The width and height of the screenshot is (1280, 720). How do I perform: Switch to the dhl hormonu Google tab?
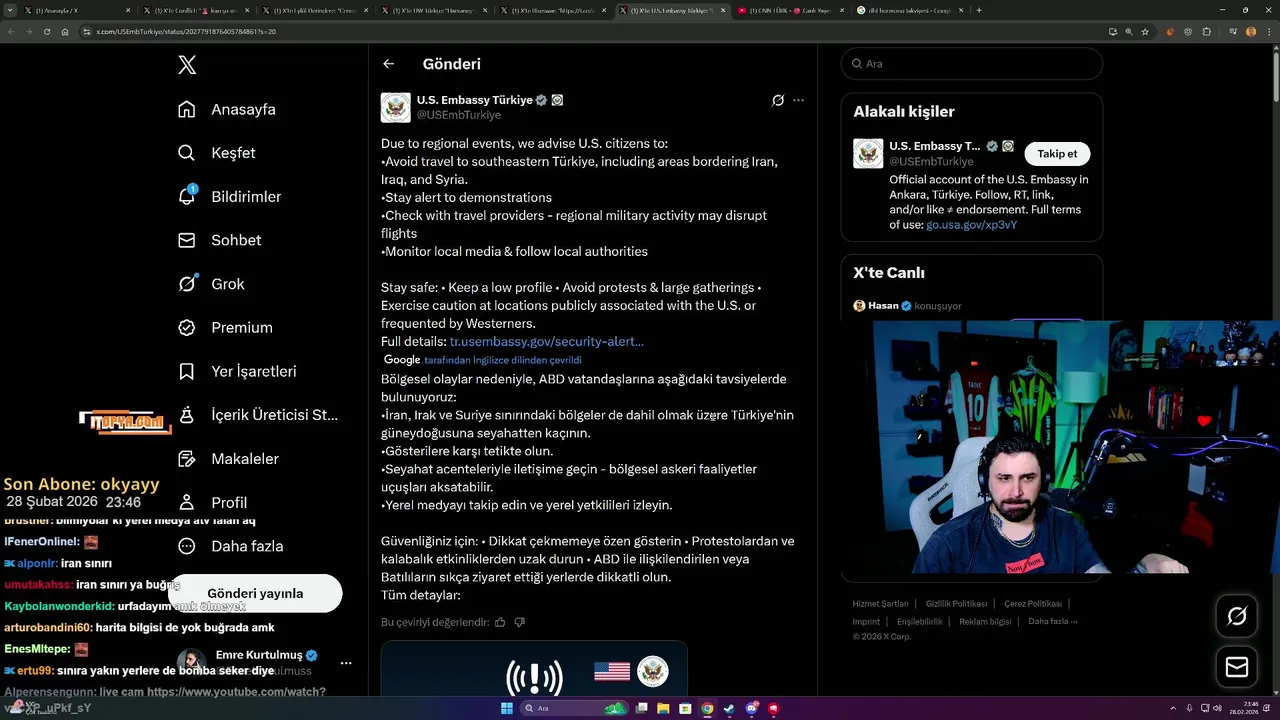(908, 10)
